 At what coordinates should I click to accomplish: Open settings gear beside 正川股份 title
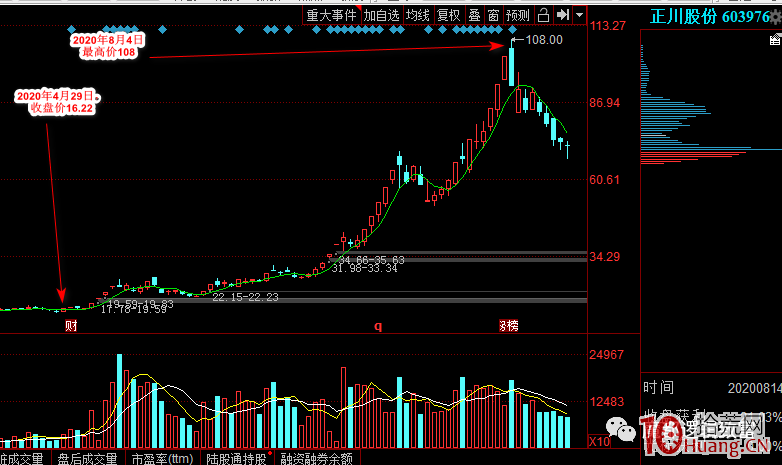tap(776, 18)
